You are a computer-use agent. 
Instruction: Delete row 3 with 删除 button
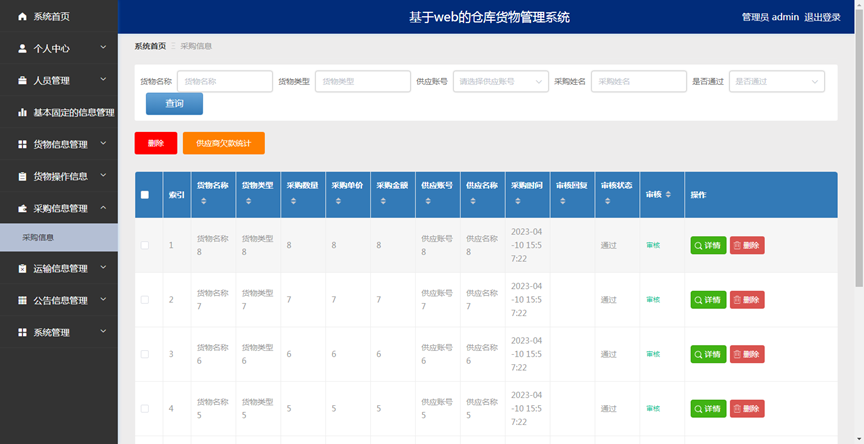click(x=747, y=354)
